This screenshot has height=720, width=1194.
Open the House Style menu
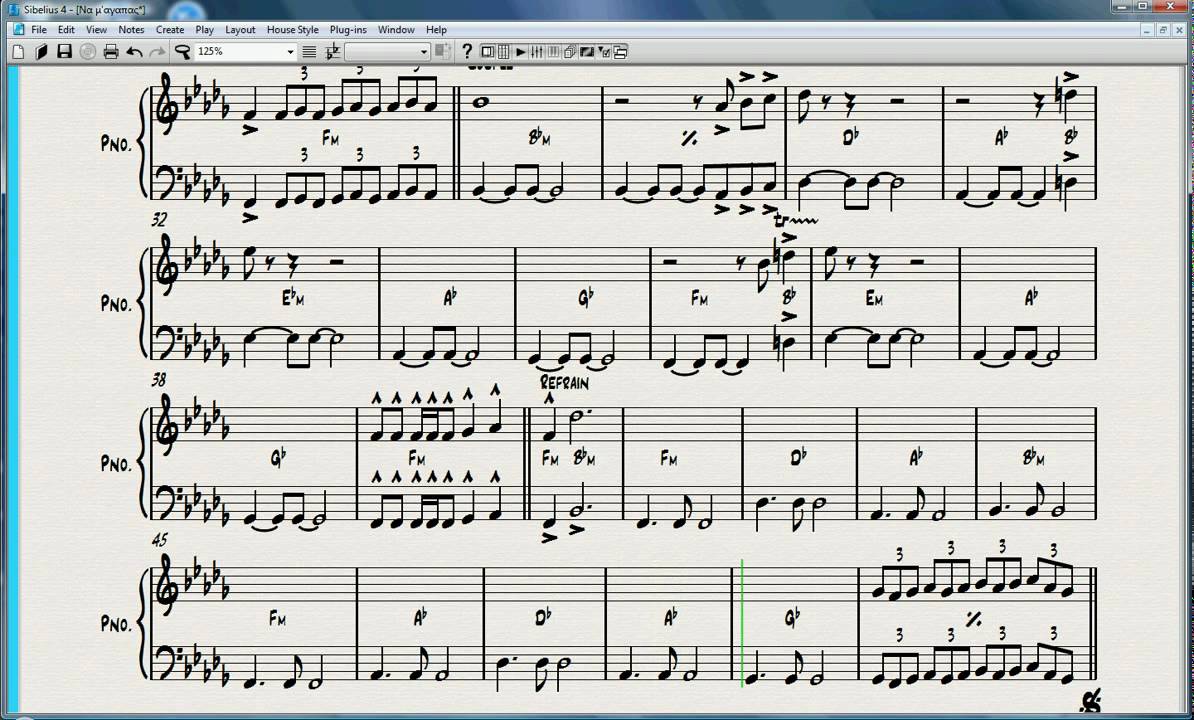292,30
